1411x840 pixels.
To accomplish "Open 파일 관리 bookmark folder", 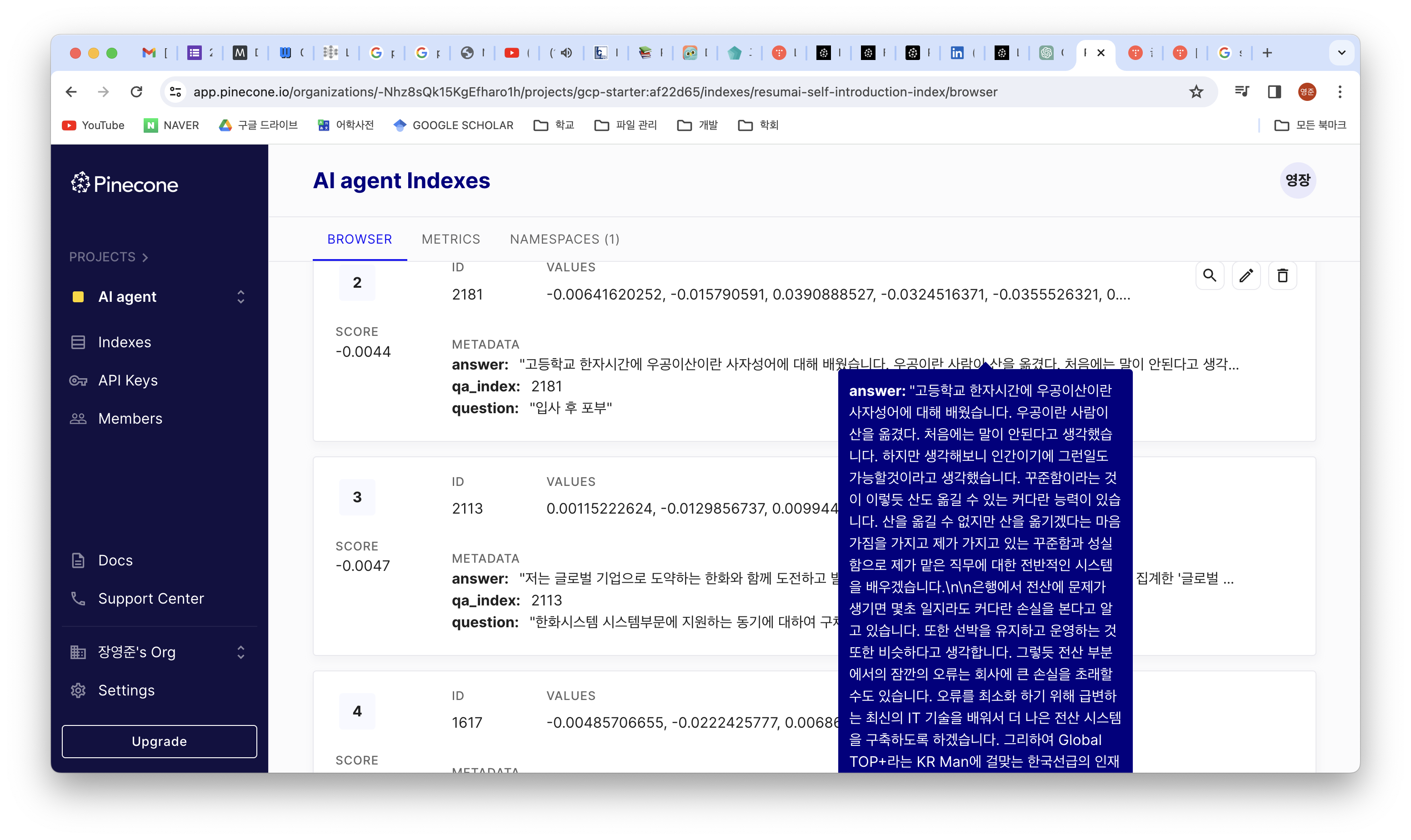I will (x=625, y=125).
